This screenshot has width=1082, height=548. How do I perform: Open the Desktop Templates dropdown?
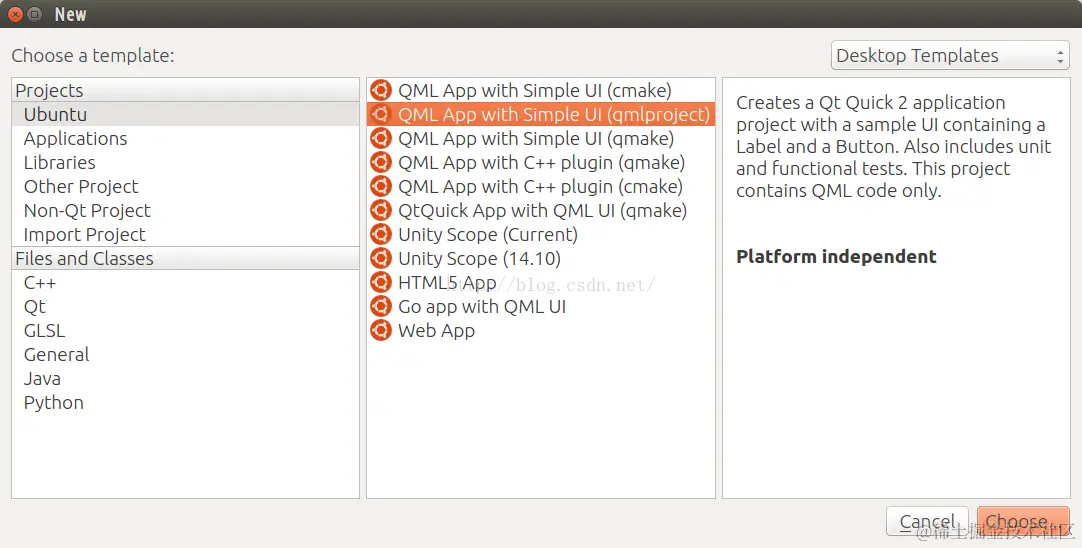(950, 56)
